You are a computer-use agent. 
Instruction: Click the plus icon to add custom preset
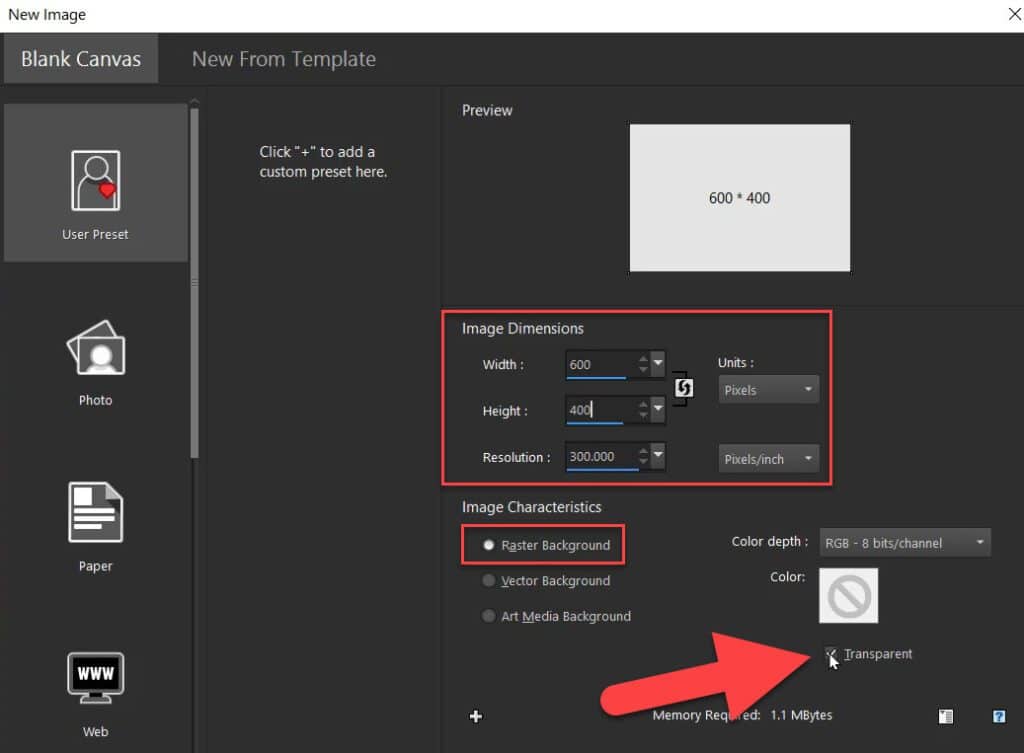pos(476,716)
